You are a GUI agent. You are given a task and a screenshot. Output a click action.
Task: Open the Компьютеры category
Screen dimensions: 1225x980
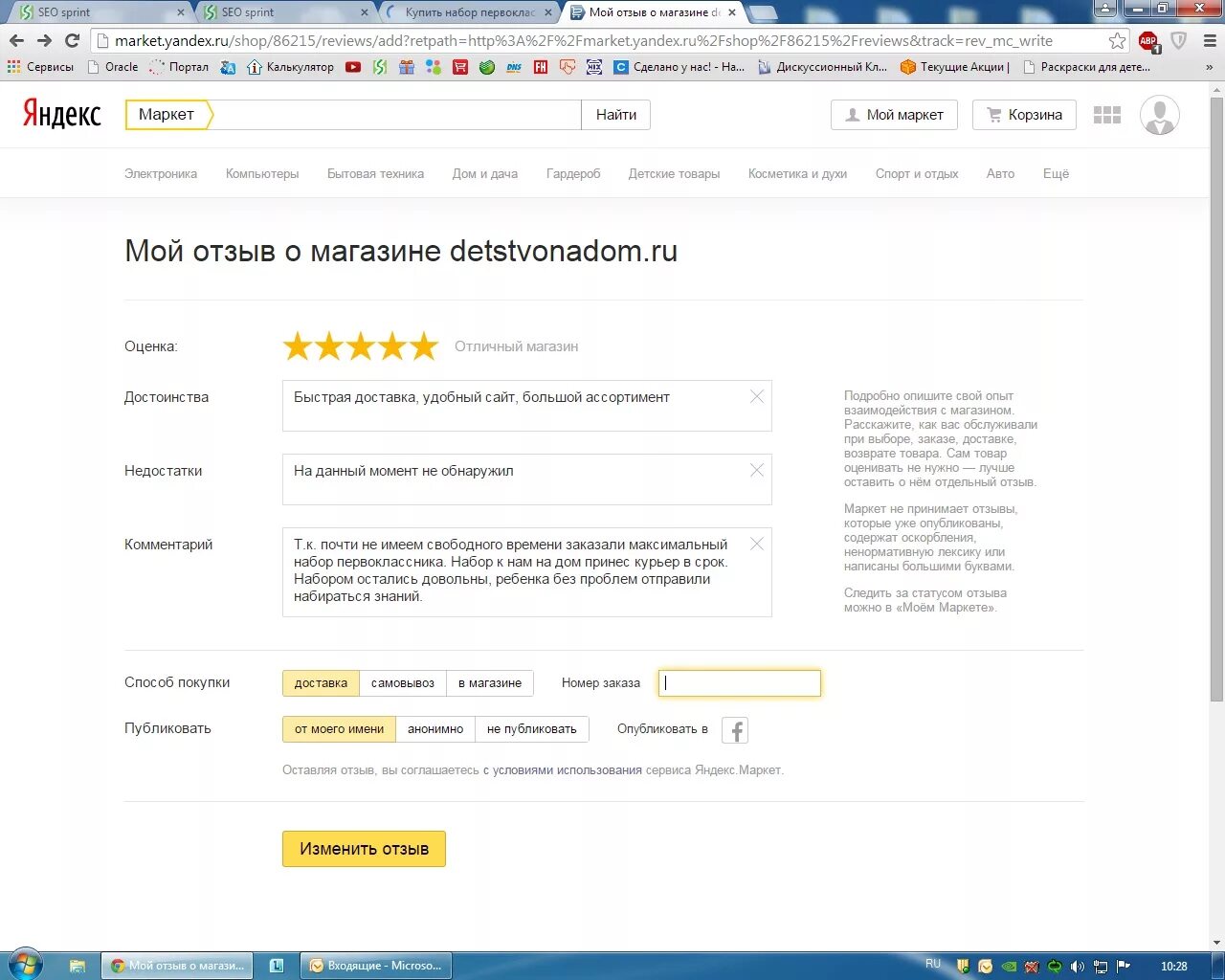pos(262,173)
